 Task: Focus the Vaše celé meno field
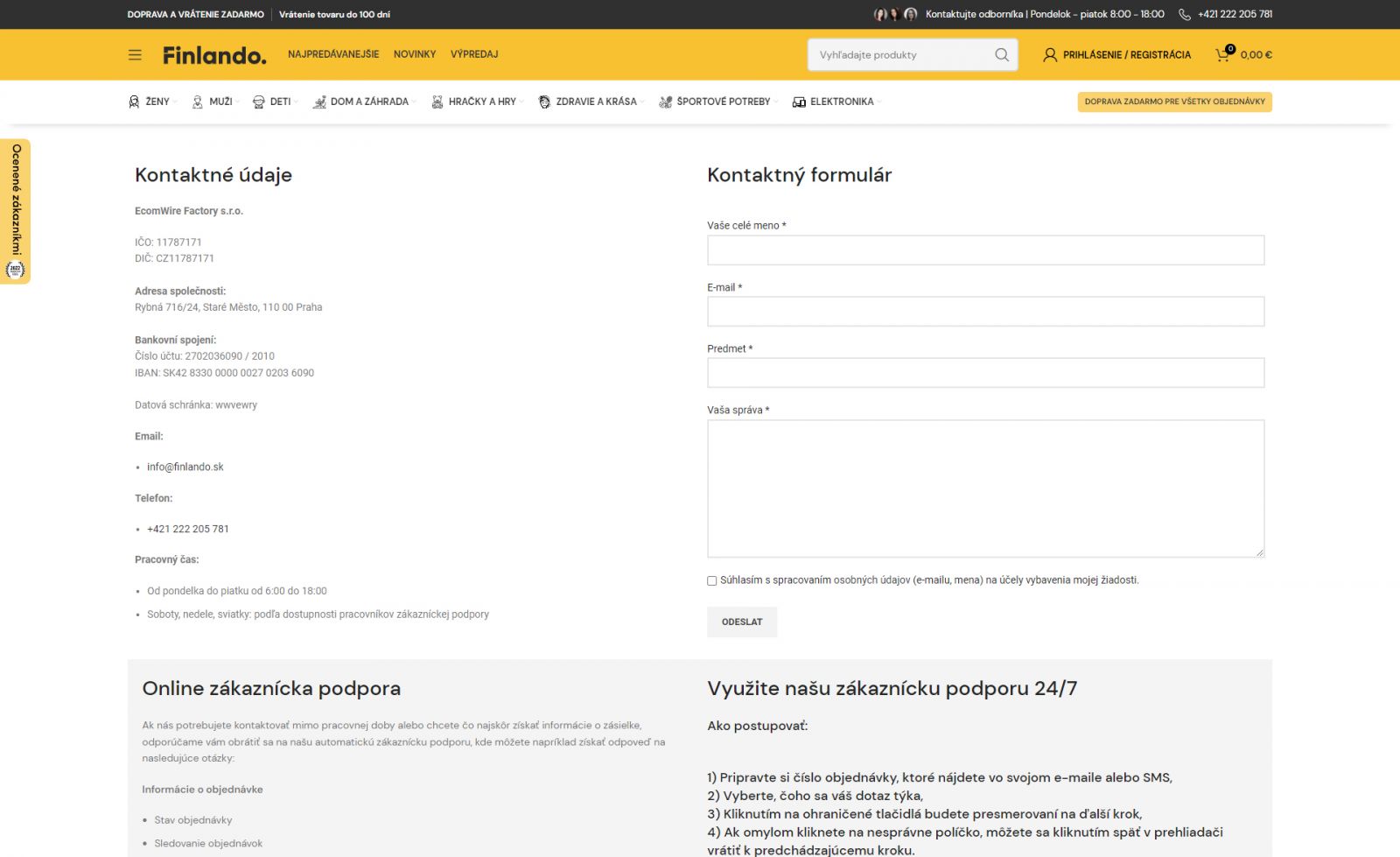pyautogui.click(x=985, y=250)
